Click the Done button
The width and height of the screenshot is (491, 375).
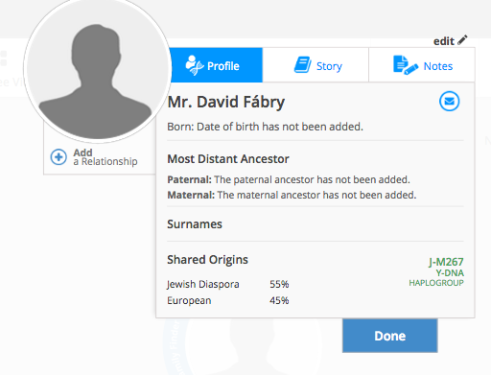(390, 335)
